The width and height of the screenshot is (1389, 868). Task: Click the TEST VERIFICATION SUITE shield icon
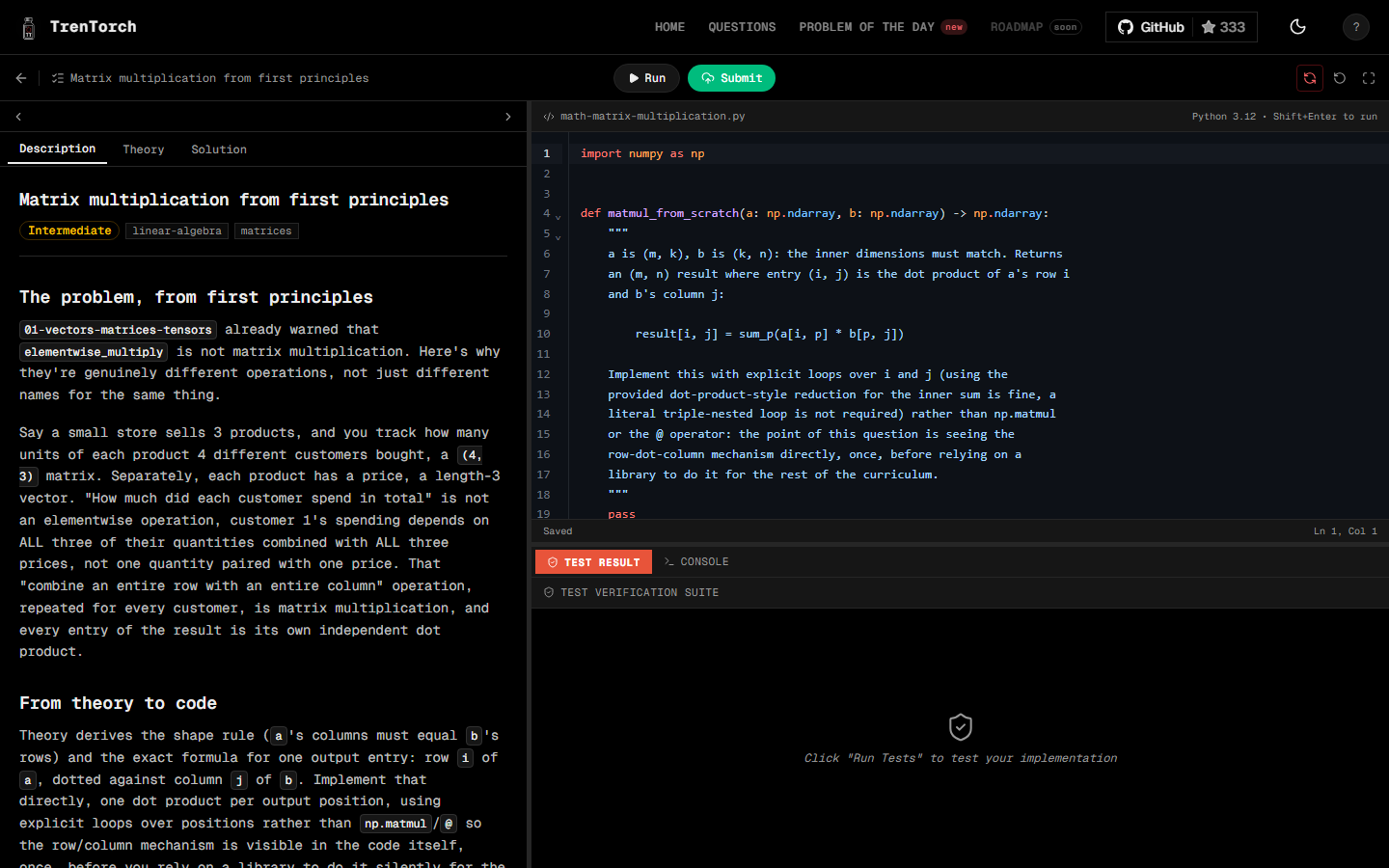[x=549, y=593]
